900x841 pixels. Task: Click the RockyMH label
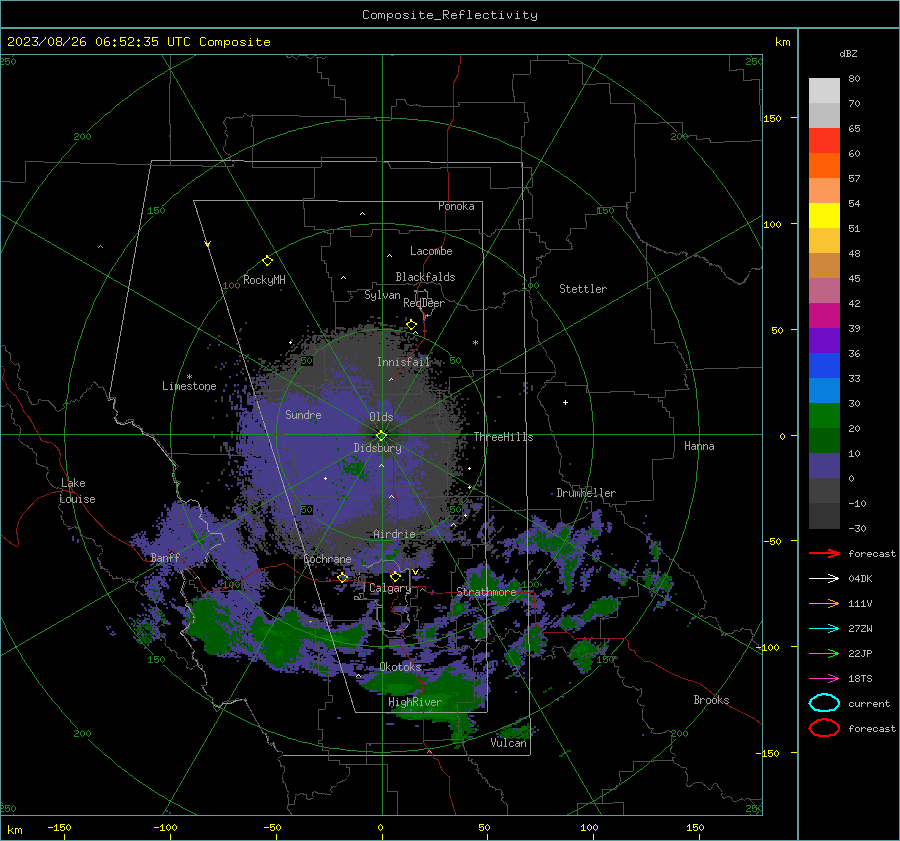coord(264,280)
